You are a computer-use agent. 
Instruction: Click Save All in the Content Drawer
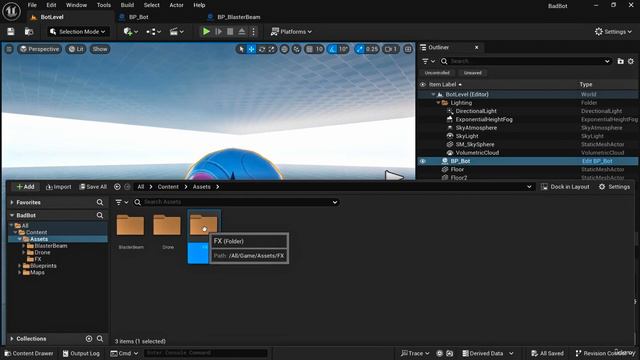point(93,187)
